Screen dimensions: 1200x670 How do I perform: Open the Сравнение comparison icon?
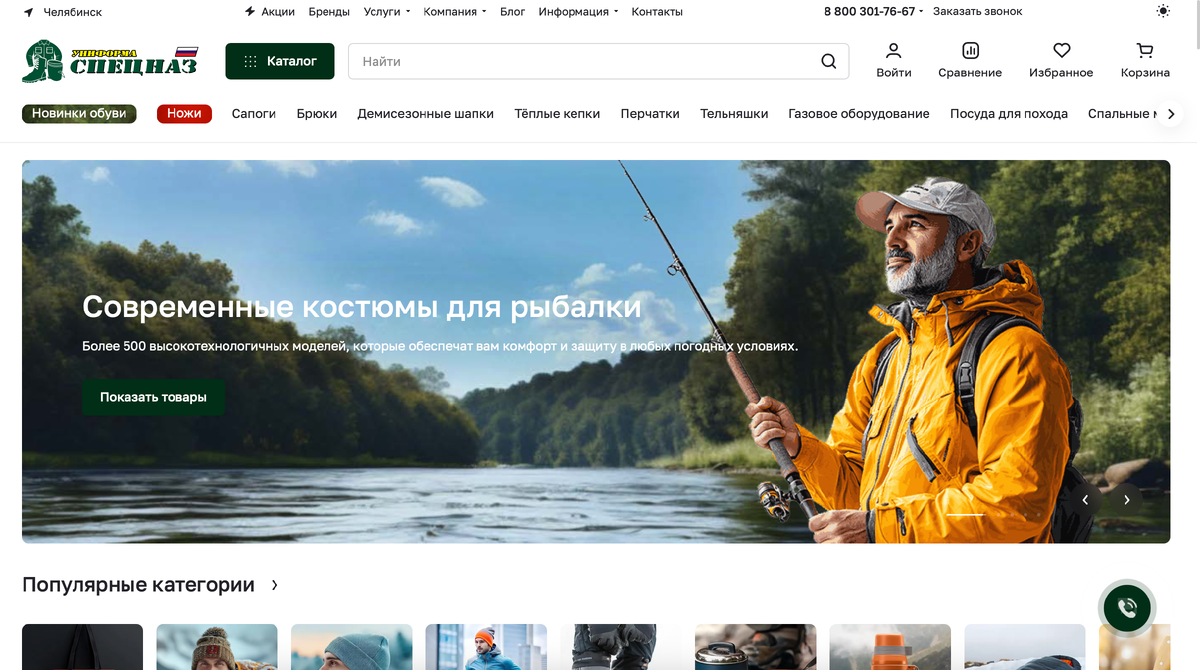point(970,50)
